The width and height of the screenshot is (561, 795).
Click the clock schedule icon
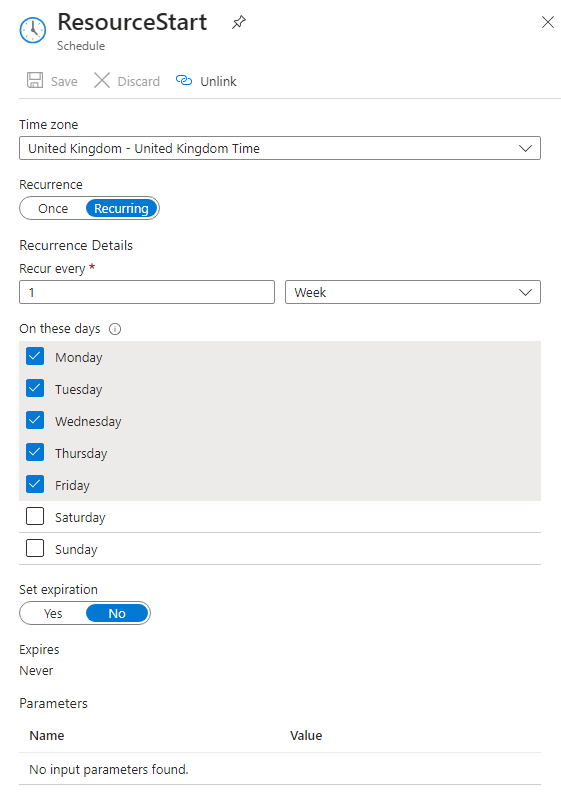[x=33, y=30]
